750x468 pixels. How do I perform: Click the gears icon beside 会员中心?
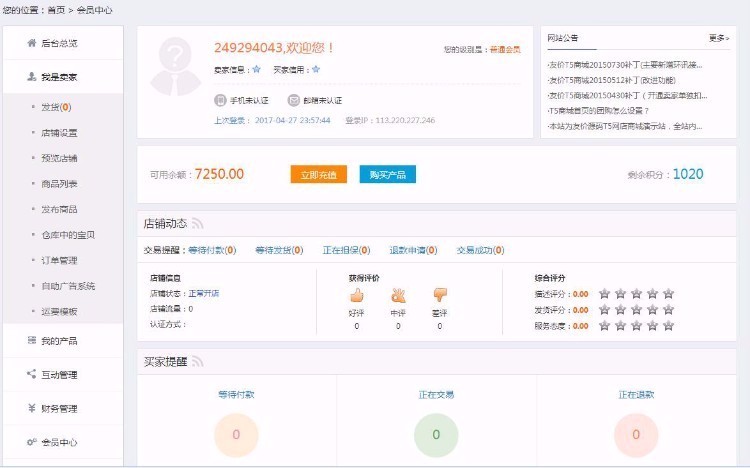[x=32, y=442]
